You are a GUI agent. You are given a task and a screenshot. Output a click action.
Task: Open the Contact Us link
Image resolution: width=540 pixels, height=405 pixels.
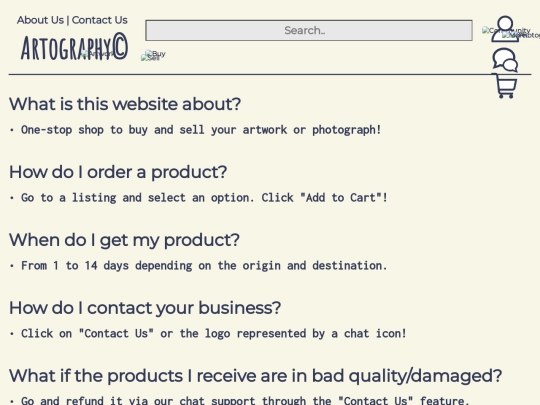pyautogui.click(x=100, y=20)
